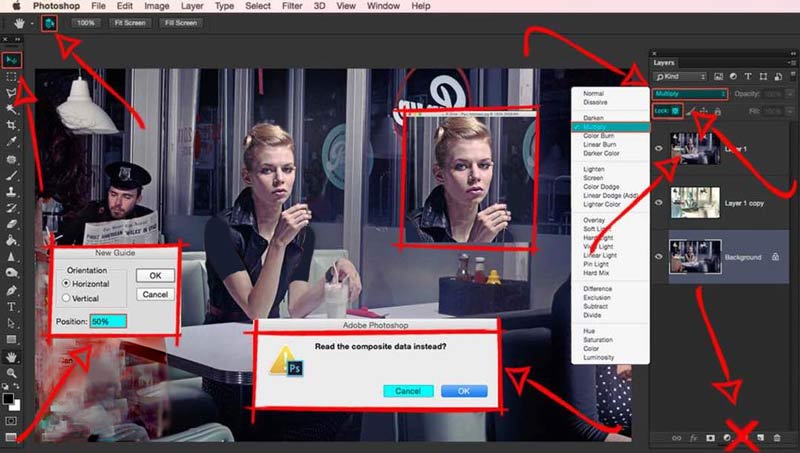The height and width of the screenshot is (453, 800).
Task: Select the Crop tool
Action: tap(12, 125)
